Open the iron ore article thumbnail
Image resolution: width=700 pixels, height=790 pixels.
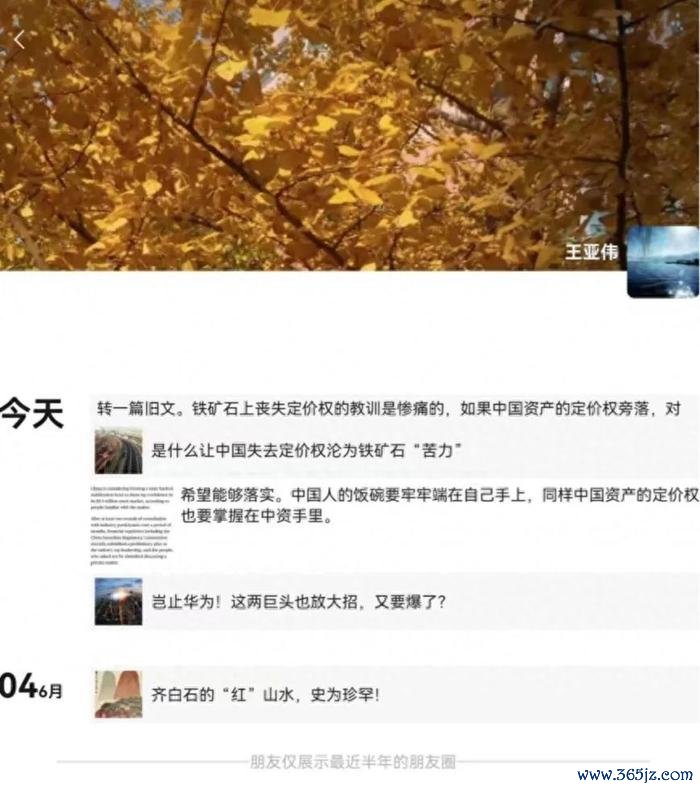(x=118, y=450)
